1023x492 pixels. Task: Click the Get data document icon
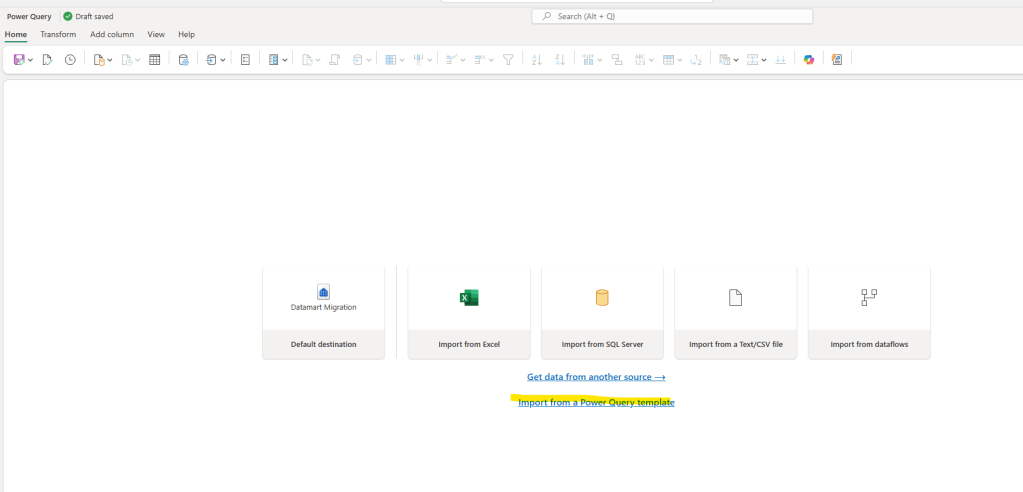(99, 59)
